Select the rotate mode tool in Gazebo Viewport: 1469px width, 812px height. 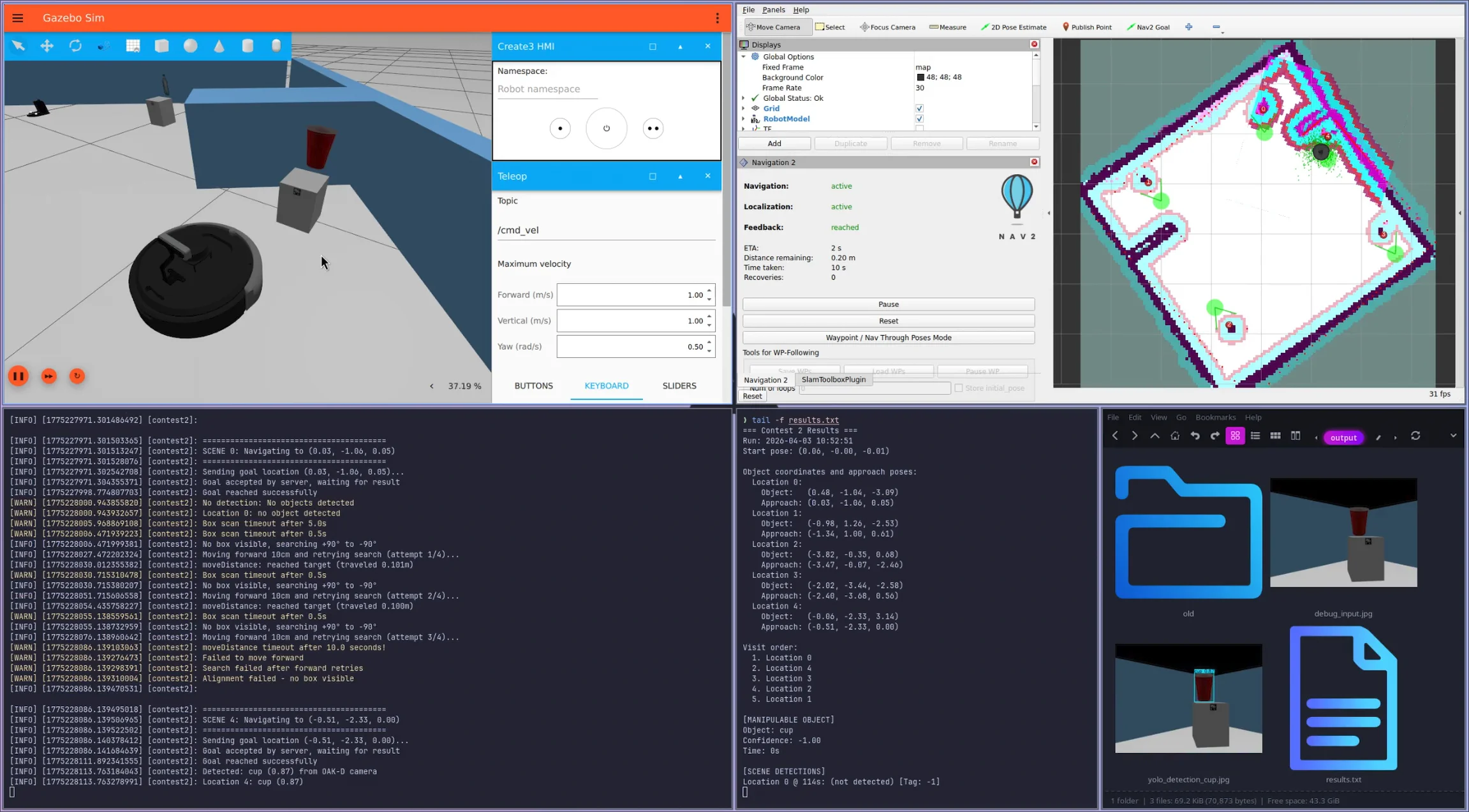75,46
